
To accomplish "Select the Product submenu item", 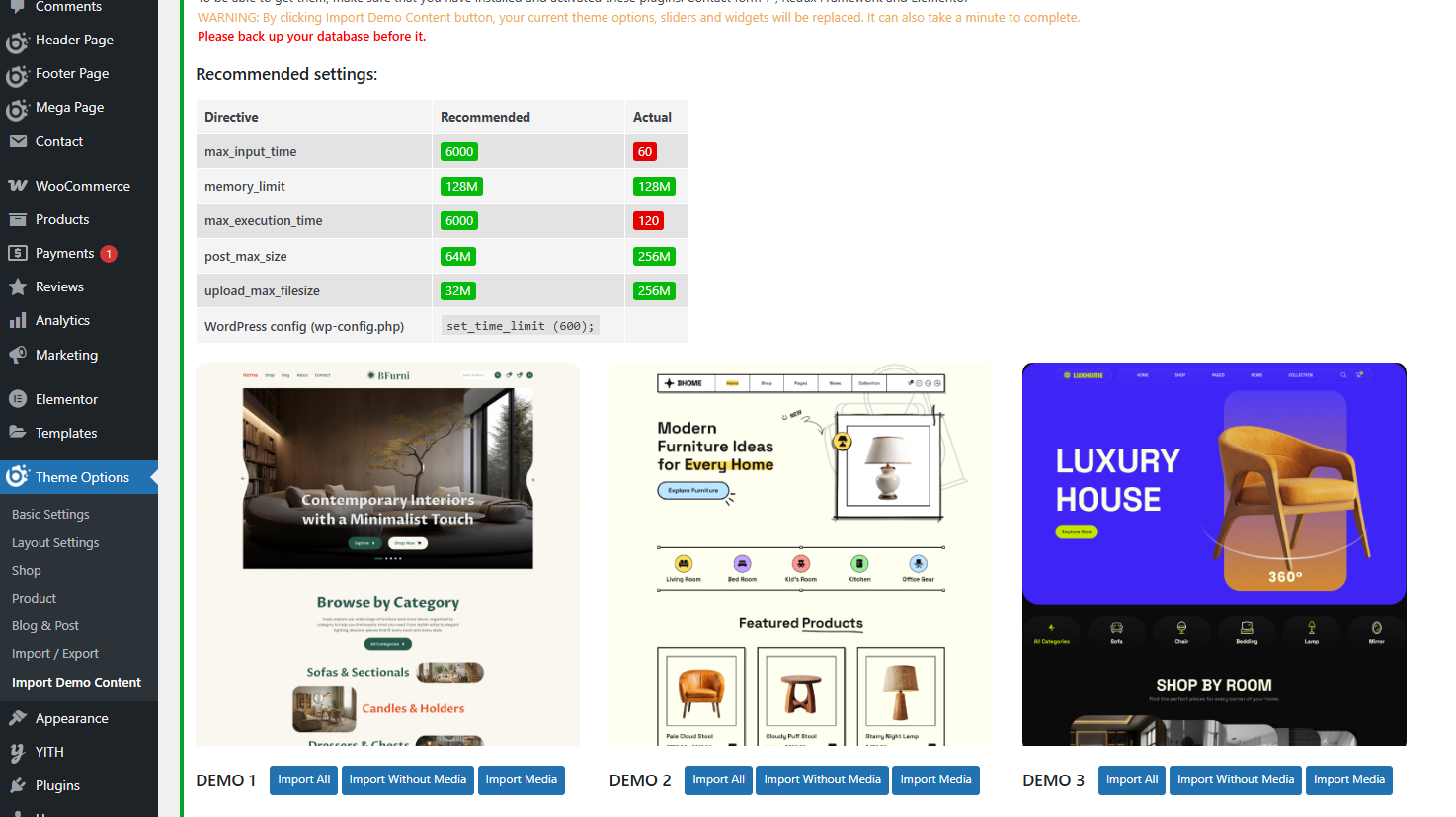I will pyautogui.click(x=34, y=599).
